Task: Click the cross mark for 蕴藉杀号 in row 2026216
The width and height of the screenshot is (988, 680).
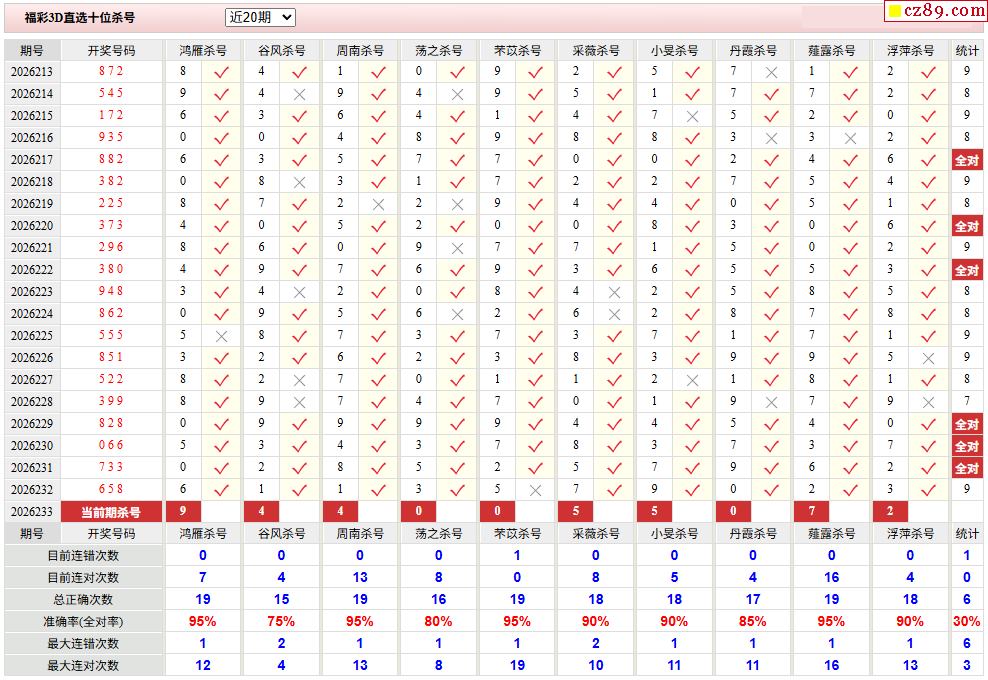Action: pyautogui.click(x=850, y=138)
